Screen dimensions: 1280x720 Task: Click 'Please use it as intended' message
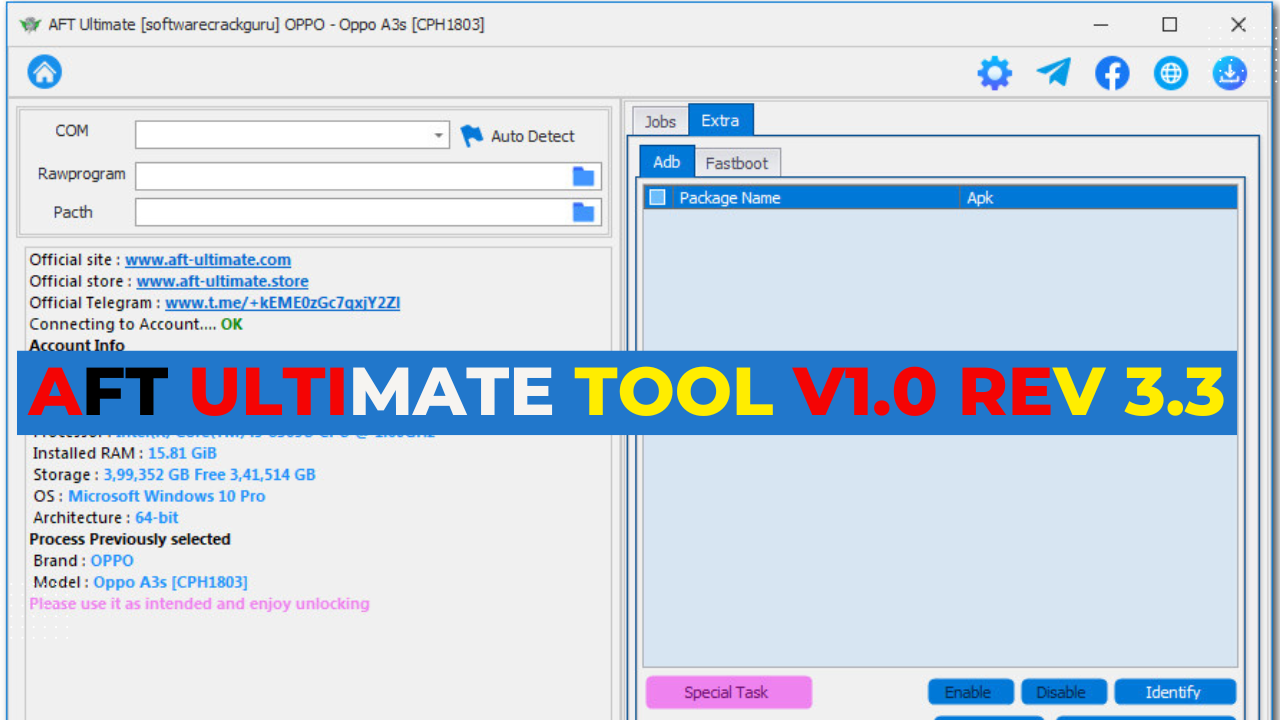tap(199, 604)
